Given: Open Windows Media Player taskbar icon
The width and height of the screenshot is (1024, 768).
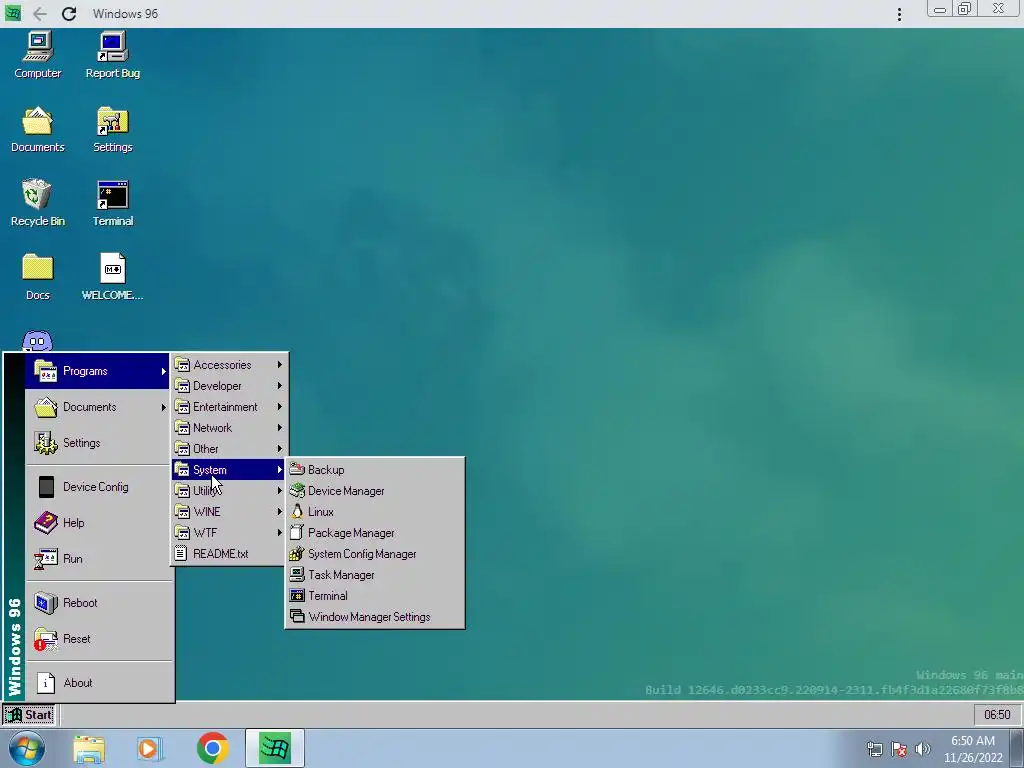Looking at the screenshot, I should click(149, 748).
